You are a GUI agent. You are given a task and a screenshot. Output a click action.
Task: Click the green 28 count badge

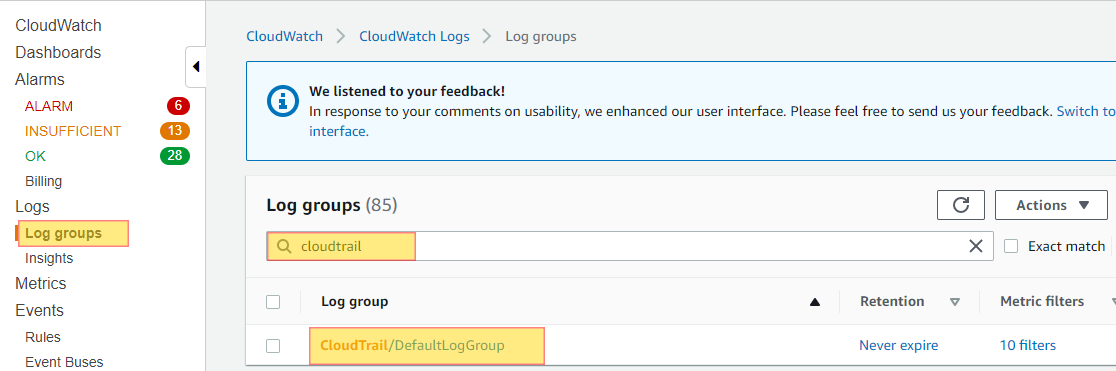click(x=175, y=156)
